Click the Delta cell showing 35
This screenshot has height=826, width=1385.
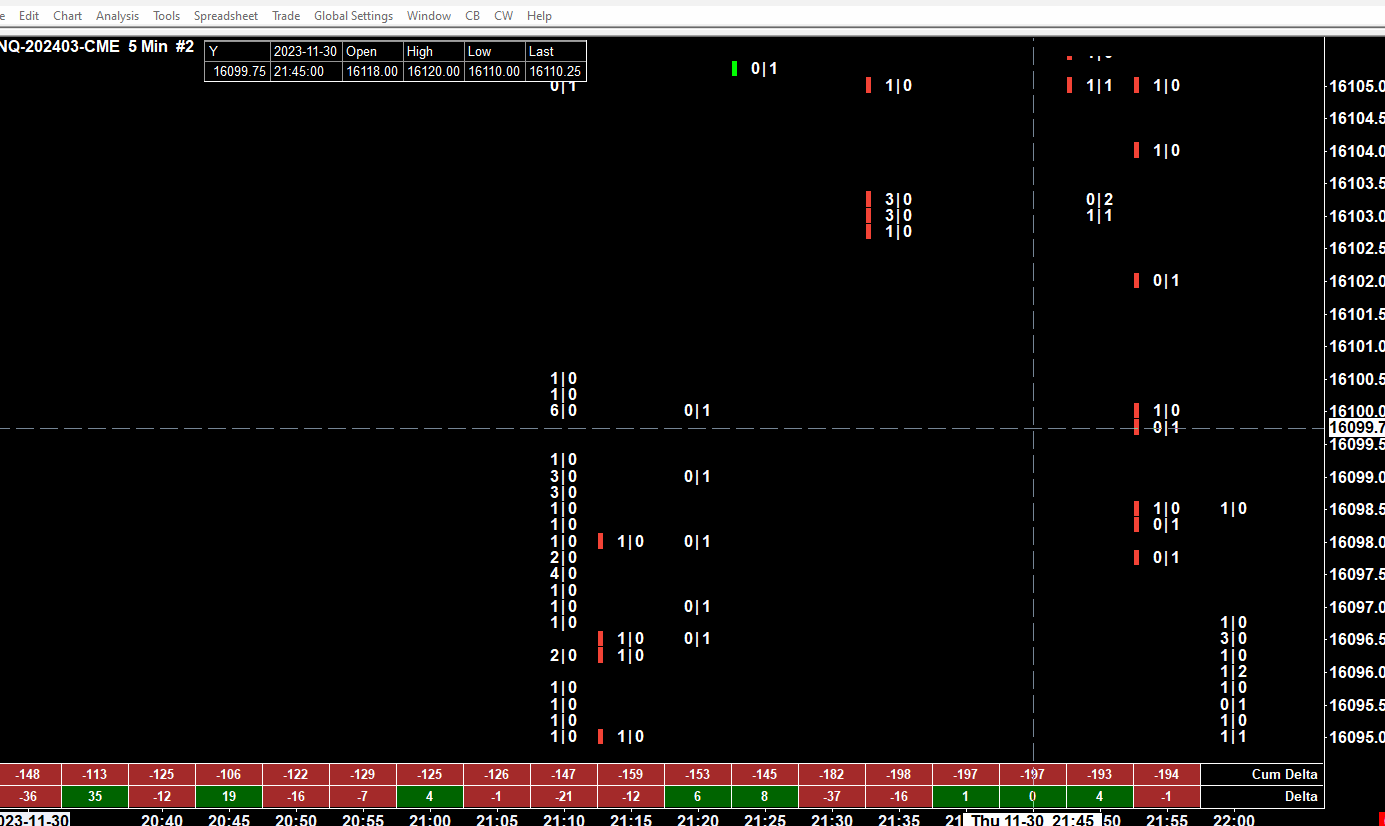[95, 797]
